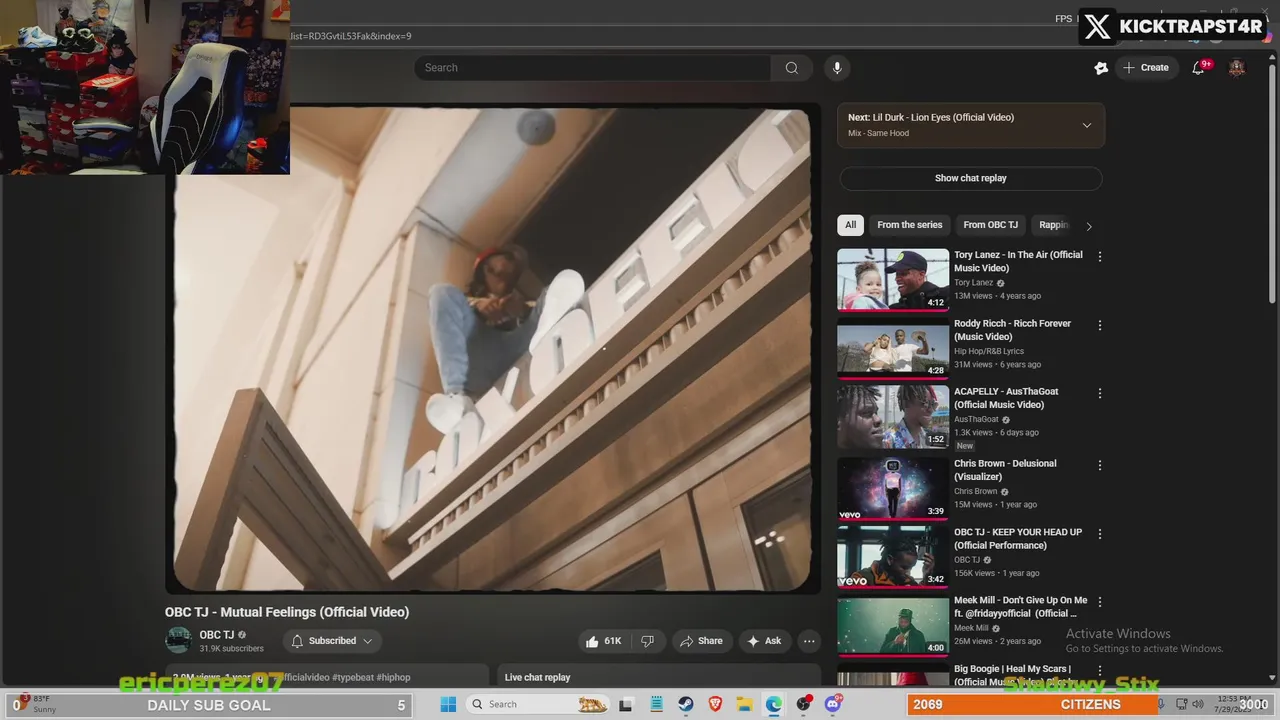Select the From the series chip
This screenshot has width=1280, height=720.
910,225
